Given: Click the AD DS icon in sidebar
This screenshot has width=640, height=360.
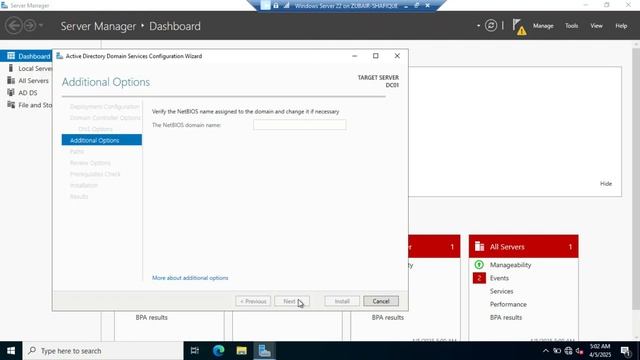Looking at the screenshot, I should 11,93.
